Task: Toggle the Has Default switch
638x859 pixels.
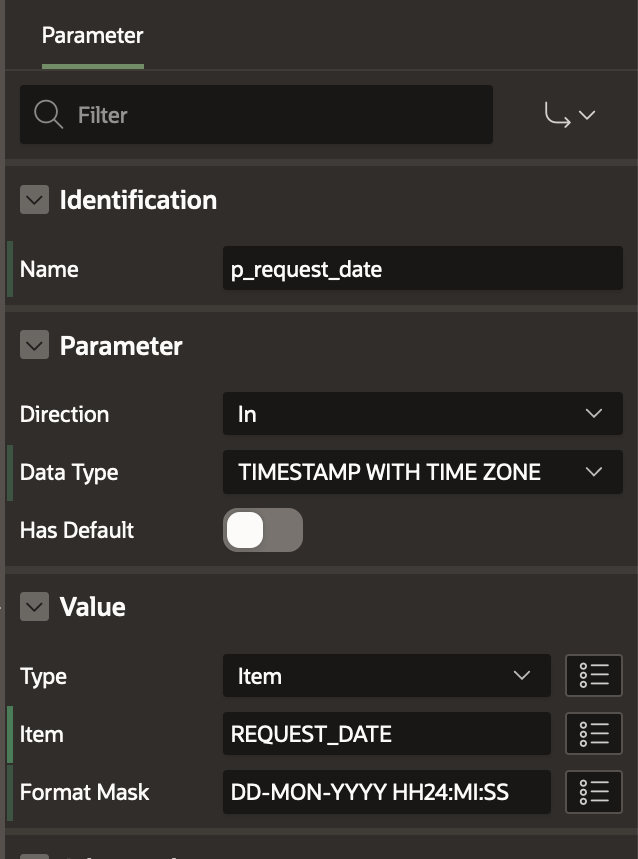Action: tap(262, 530)
